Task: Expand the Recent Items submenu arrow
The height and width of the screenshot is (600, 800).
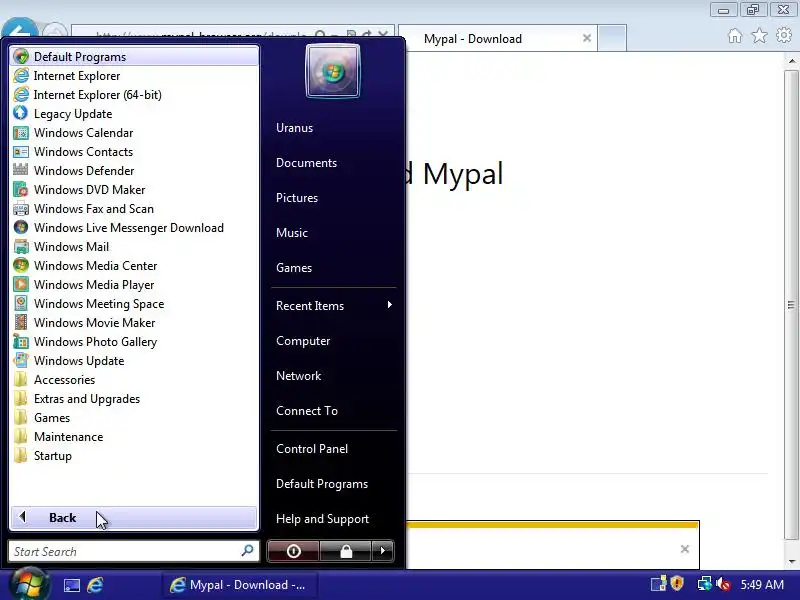Action: [390, 305]
